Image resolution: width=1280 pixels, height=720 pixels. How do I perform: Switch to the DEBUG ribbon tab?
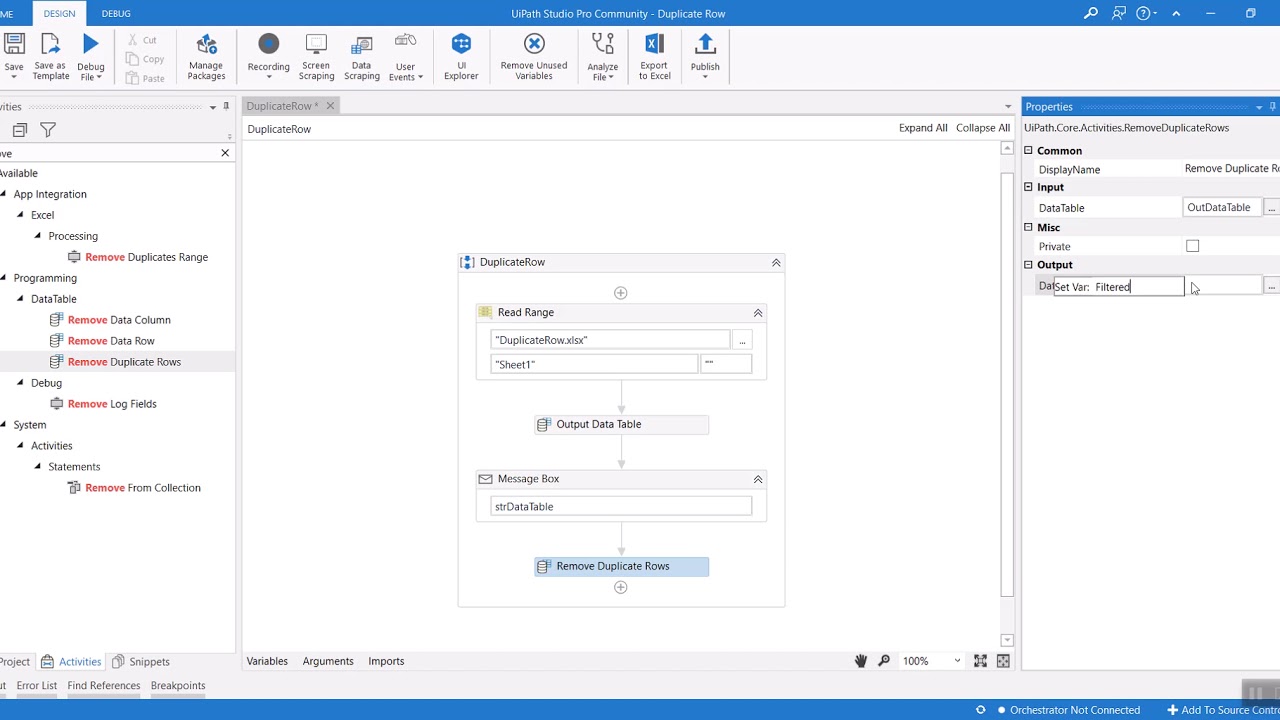[116, 13]
